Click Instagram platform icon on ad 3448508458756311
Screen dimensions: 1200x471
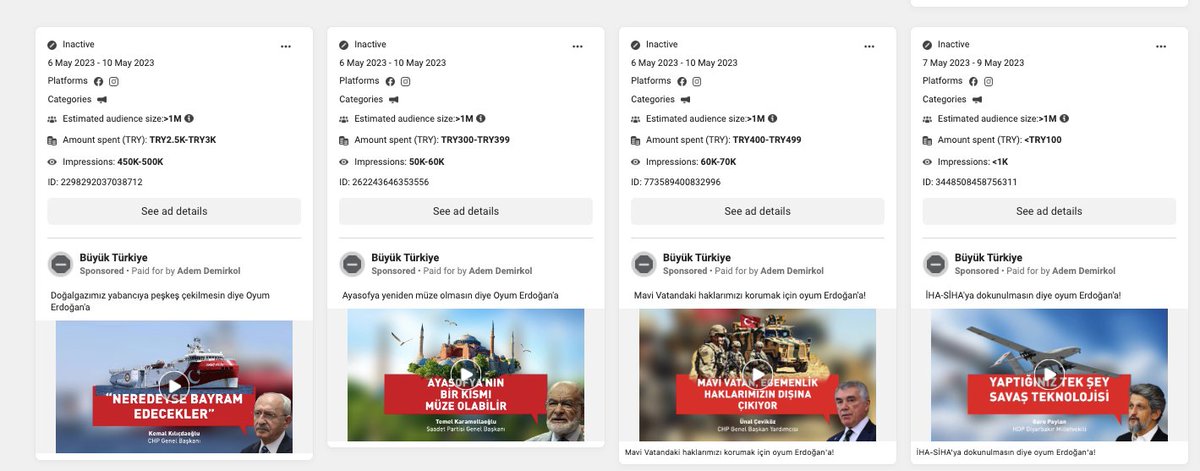pos(989,81)
